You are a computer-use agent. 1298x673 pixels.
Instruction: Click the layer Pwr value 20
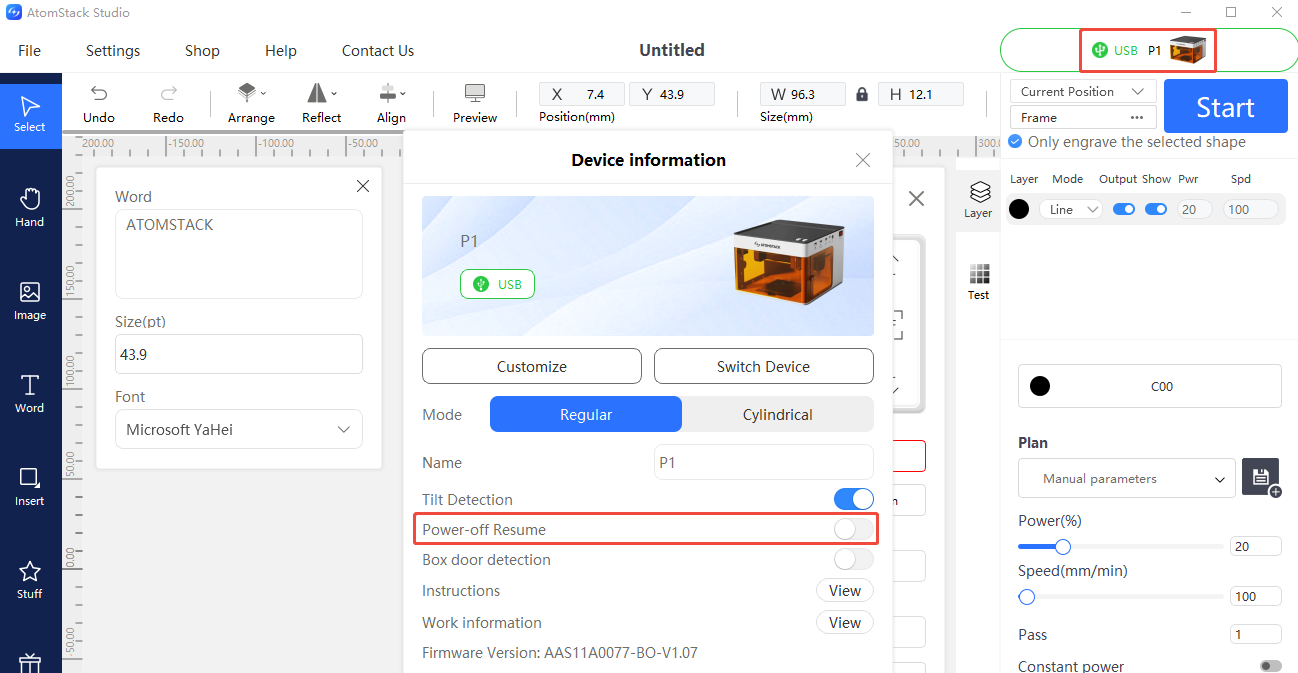tap(1194, 209)
